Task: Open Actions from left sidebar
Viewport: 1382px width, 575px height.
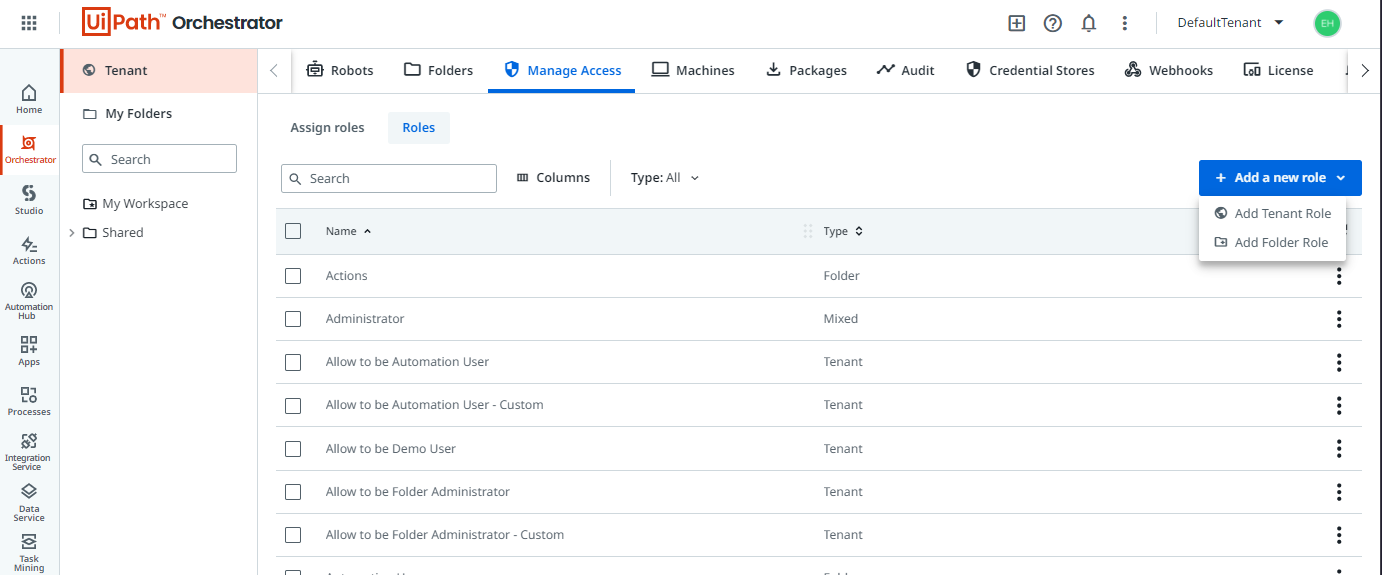Action: click(x=29, y=251)
